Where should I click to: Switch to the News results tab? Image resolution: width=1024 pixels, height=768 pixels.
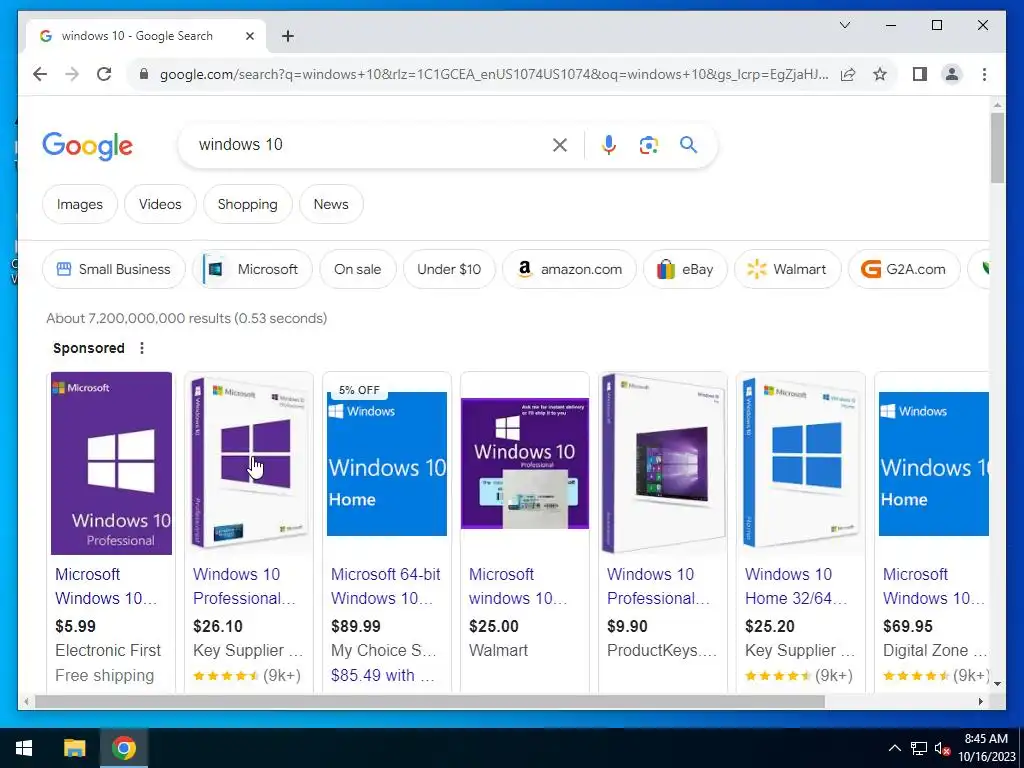coord(331,204)
